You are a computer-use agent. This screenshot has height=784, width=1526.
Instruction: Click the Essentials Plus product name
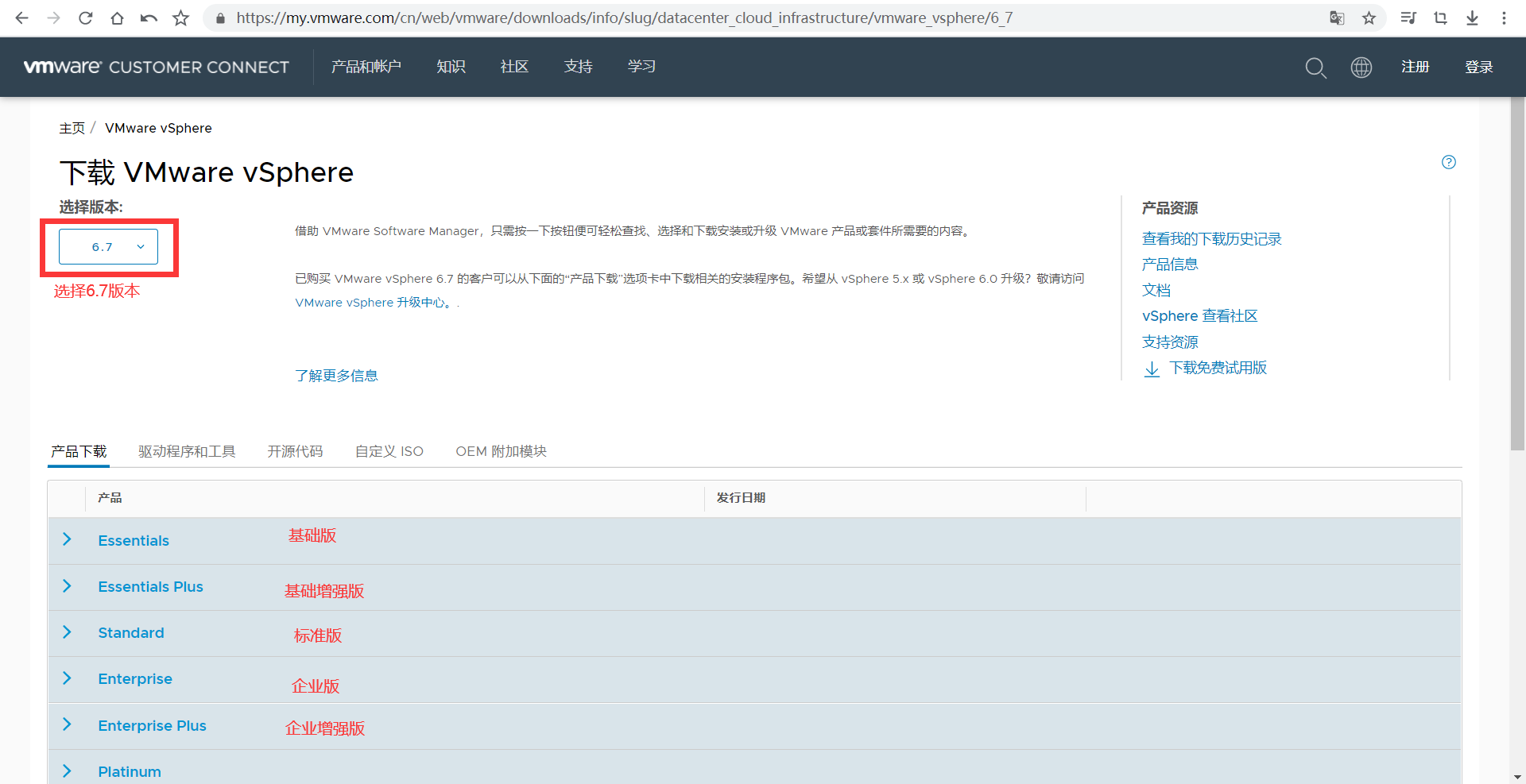(x=150, y=587)
